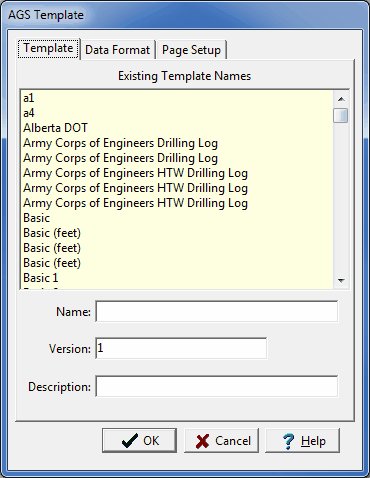Click the scrollbar down arrow in template list

pyautogui.click(x=341, y=280)
